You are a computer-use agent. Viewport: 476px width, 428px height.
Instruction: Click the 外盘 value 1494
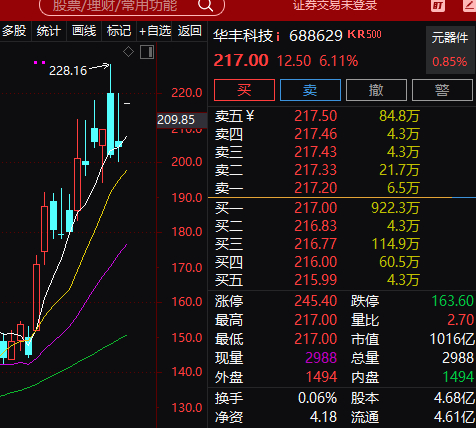(321, 377)
